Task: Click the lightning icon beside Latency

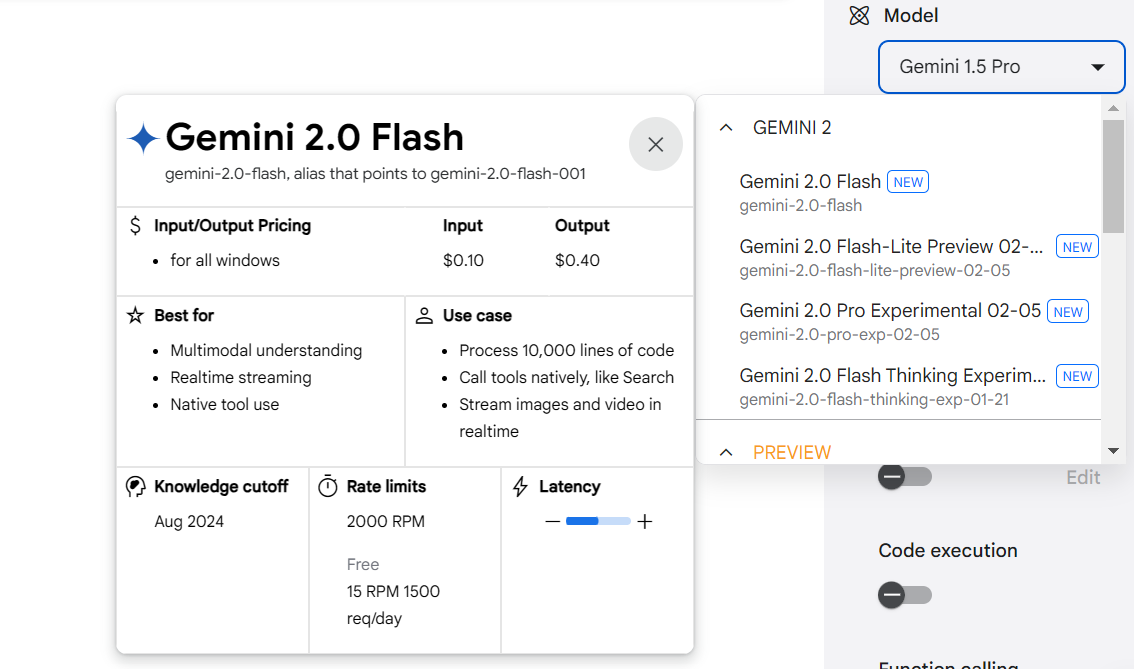Action: tap(519, 486)
